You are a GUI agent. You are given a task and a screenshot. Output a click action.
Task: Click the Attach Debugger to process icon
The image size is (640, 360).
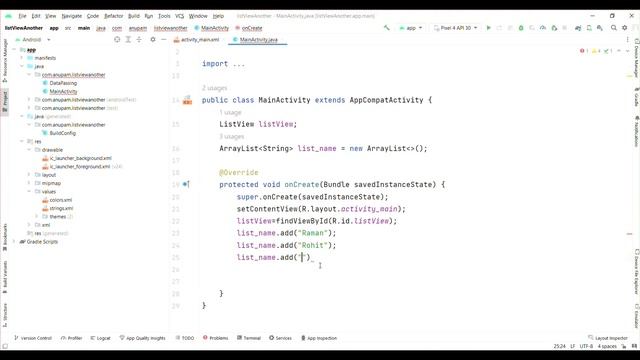[x=554, y=28]
